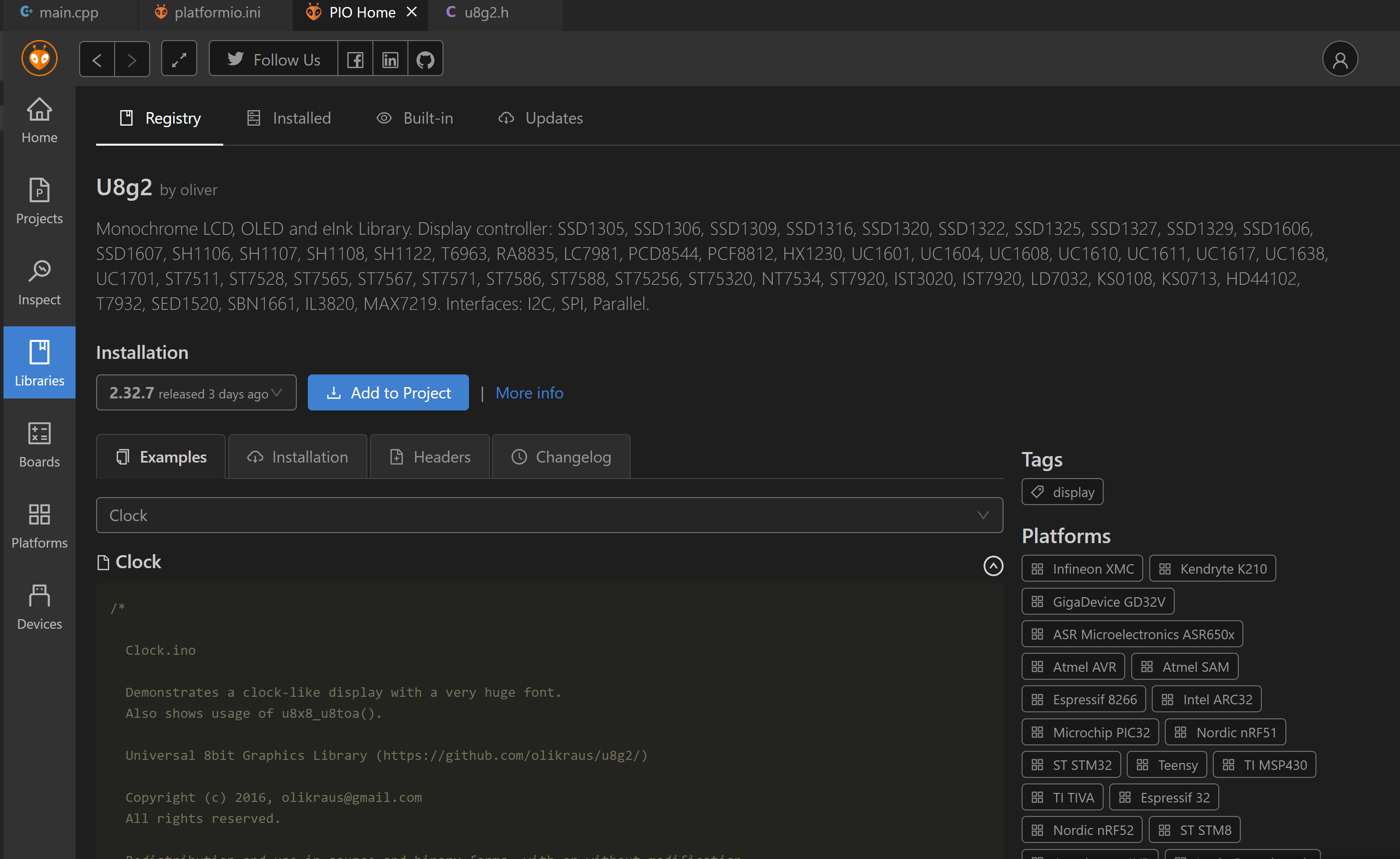The image size is (1400, 859).
Task: Go forward with the right arrow button
Action: 132,59
